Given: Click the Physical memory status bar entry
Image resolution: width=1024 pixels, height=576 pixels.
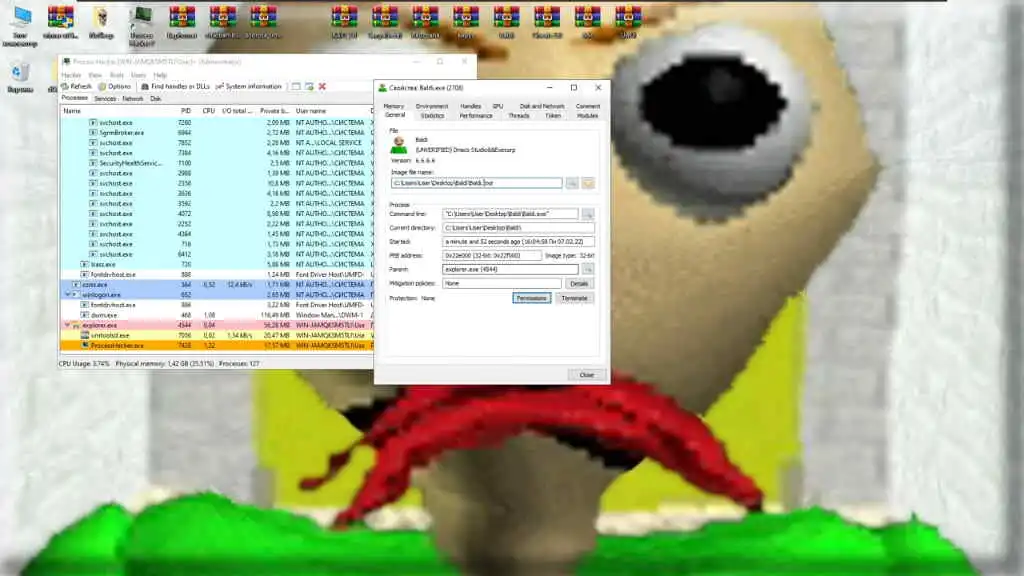Looking at the screenshot, I should (165, 364).
